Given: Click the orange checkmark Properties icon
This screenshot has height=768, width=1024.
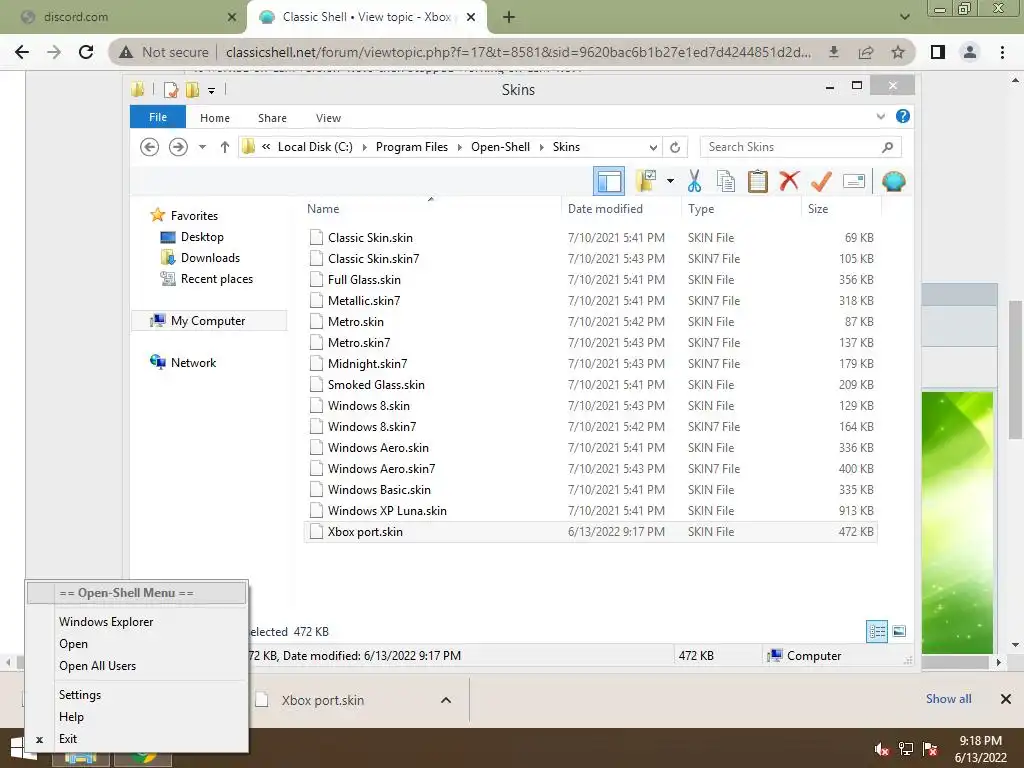Looking at the screenshot, I should [x=821, y=181].
